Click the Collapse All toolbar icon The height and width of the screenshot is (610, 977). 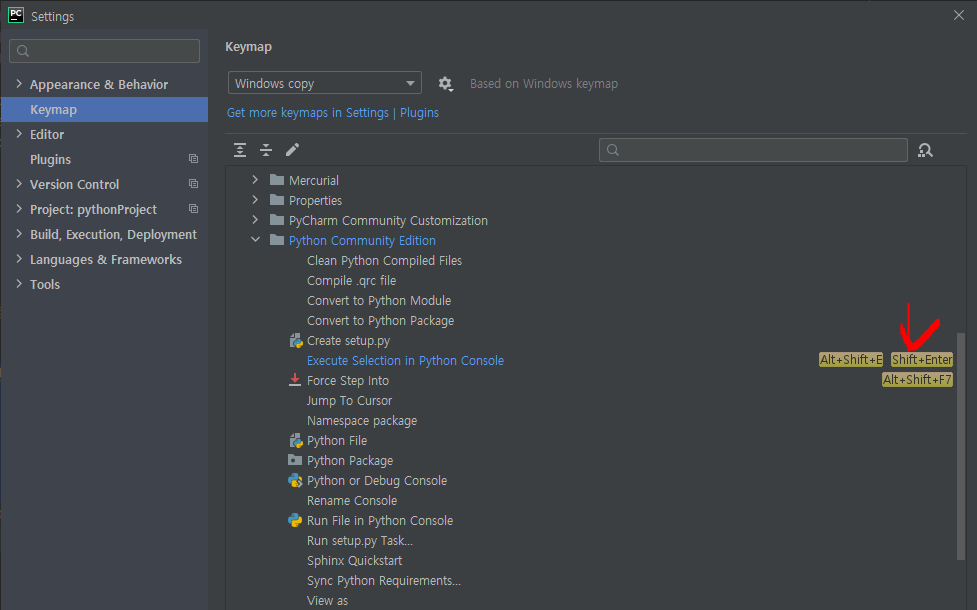266,150
